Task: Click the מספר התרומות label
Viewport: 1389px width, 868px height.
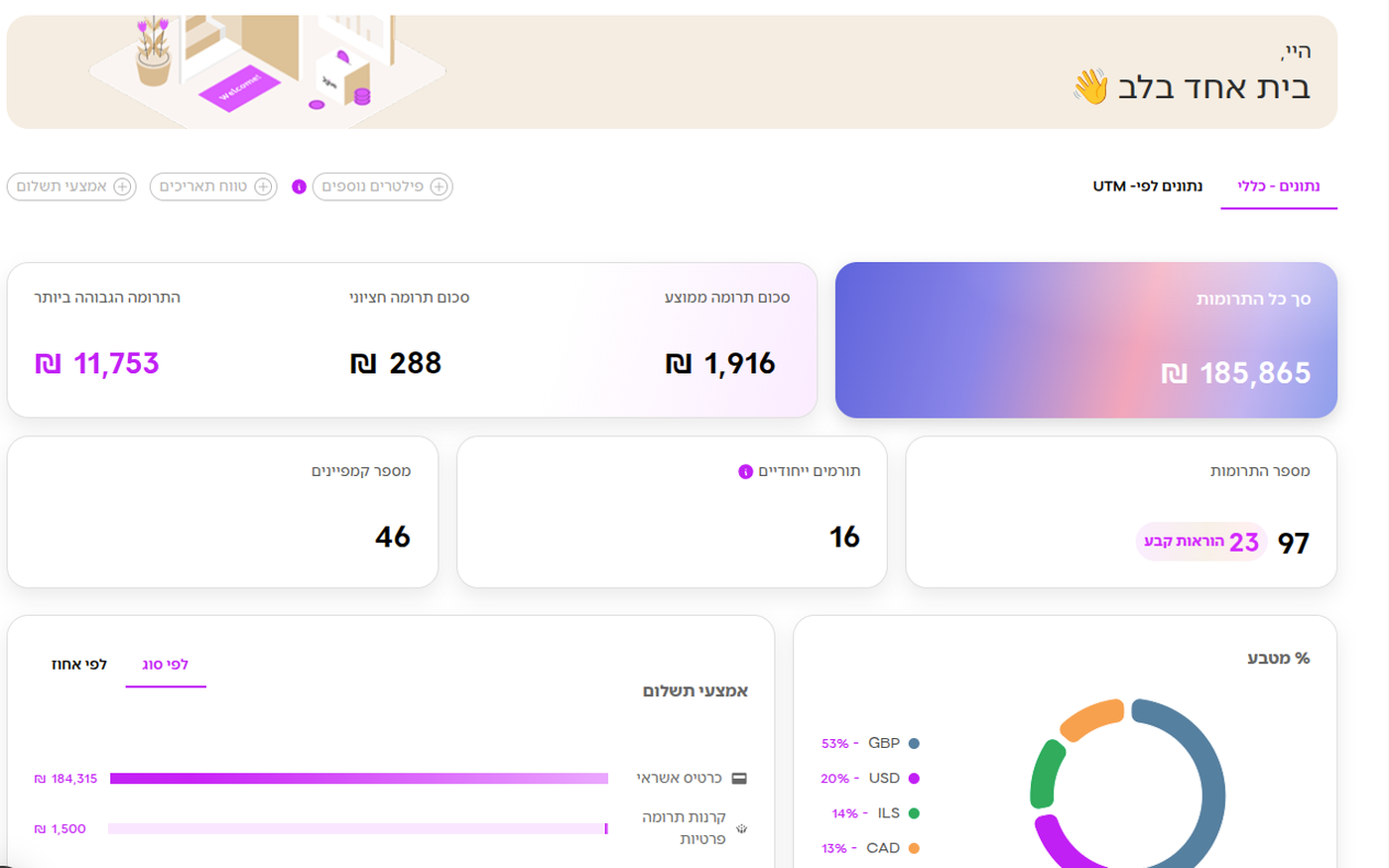Action: click(x=1260, y=471)
